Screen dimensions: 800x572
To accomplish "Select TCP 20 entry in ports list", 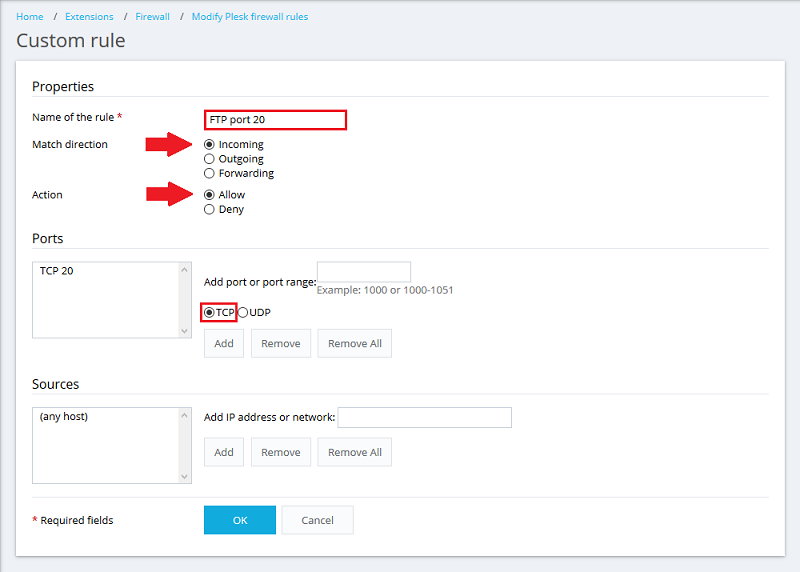I will click(x=57, y=271).
